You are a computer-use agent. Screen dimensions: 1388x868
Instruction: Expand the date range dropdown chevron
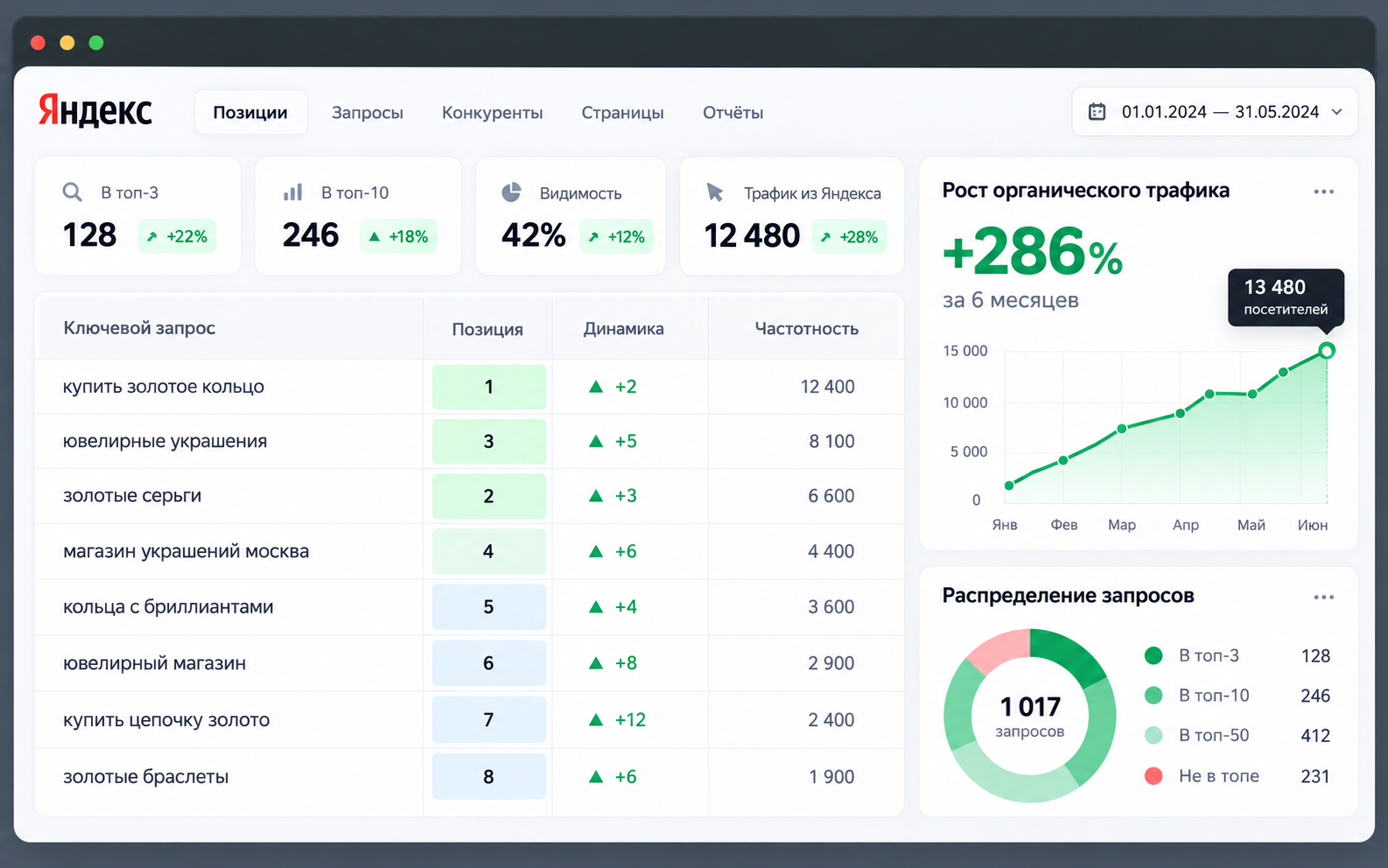pyautogui.click(x=1336, y=112)
